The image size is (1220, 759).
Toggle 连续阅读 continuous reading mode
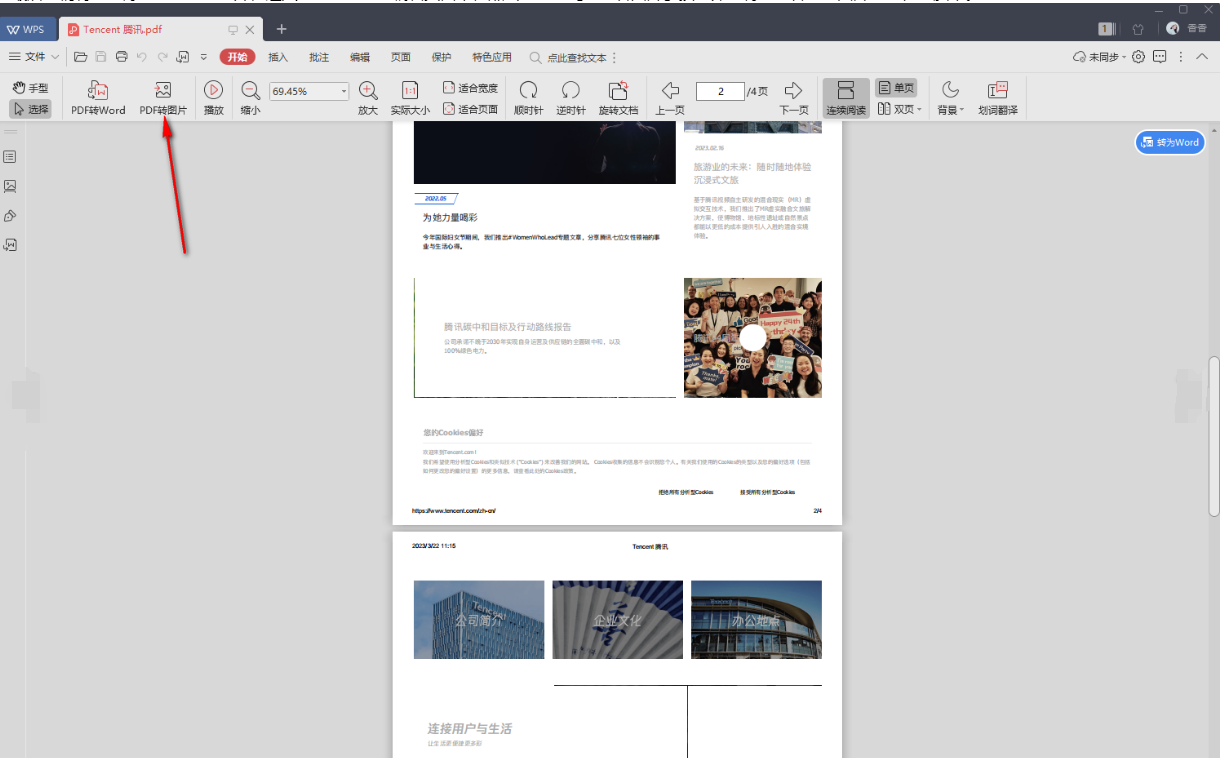click(x=845, y=97)
